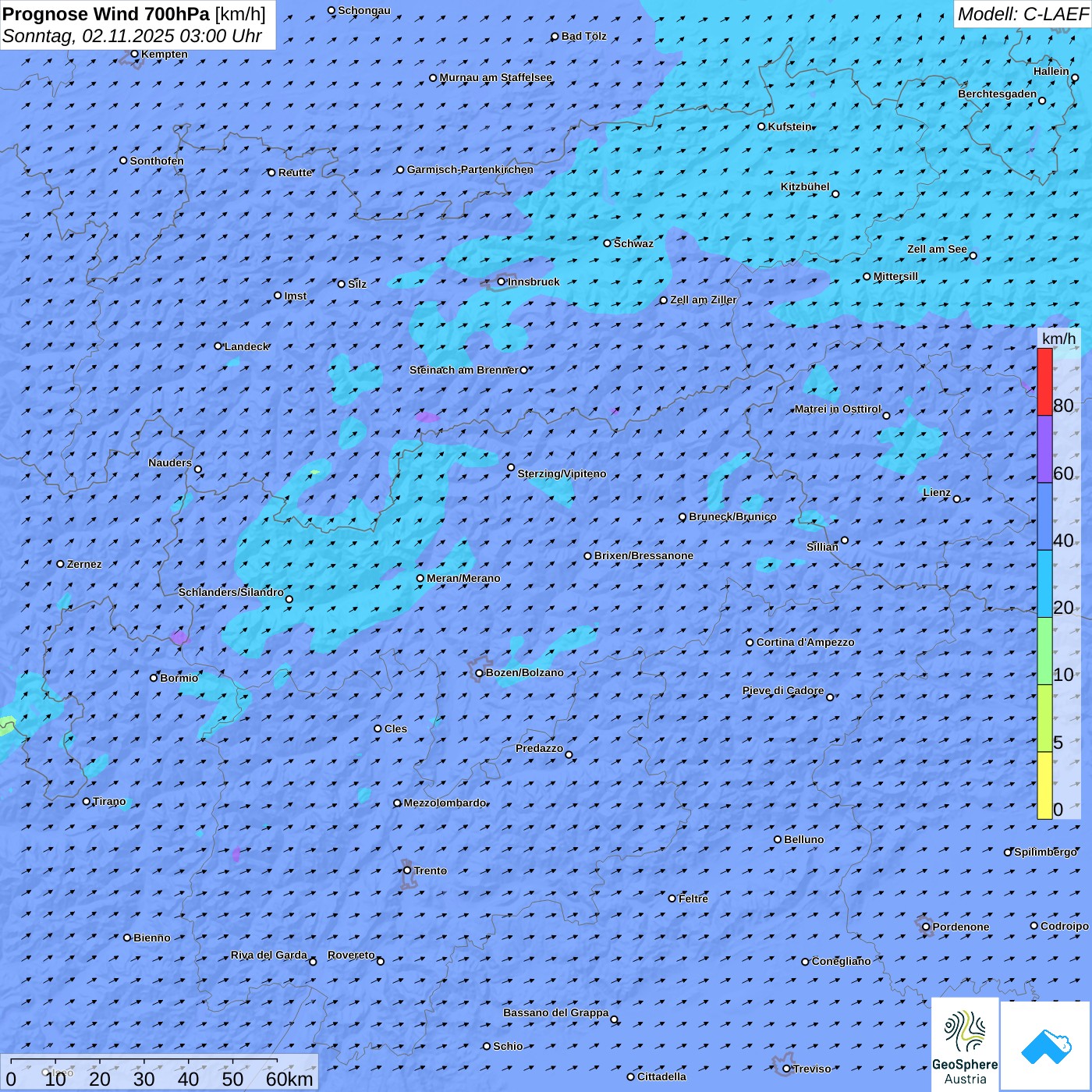
Task: Select the Lienz location marker dot
Action: 957,499
